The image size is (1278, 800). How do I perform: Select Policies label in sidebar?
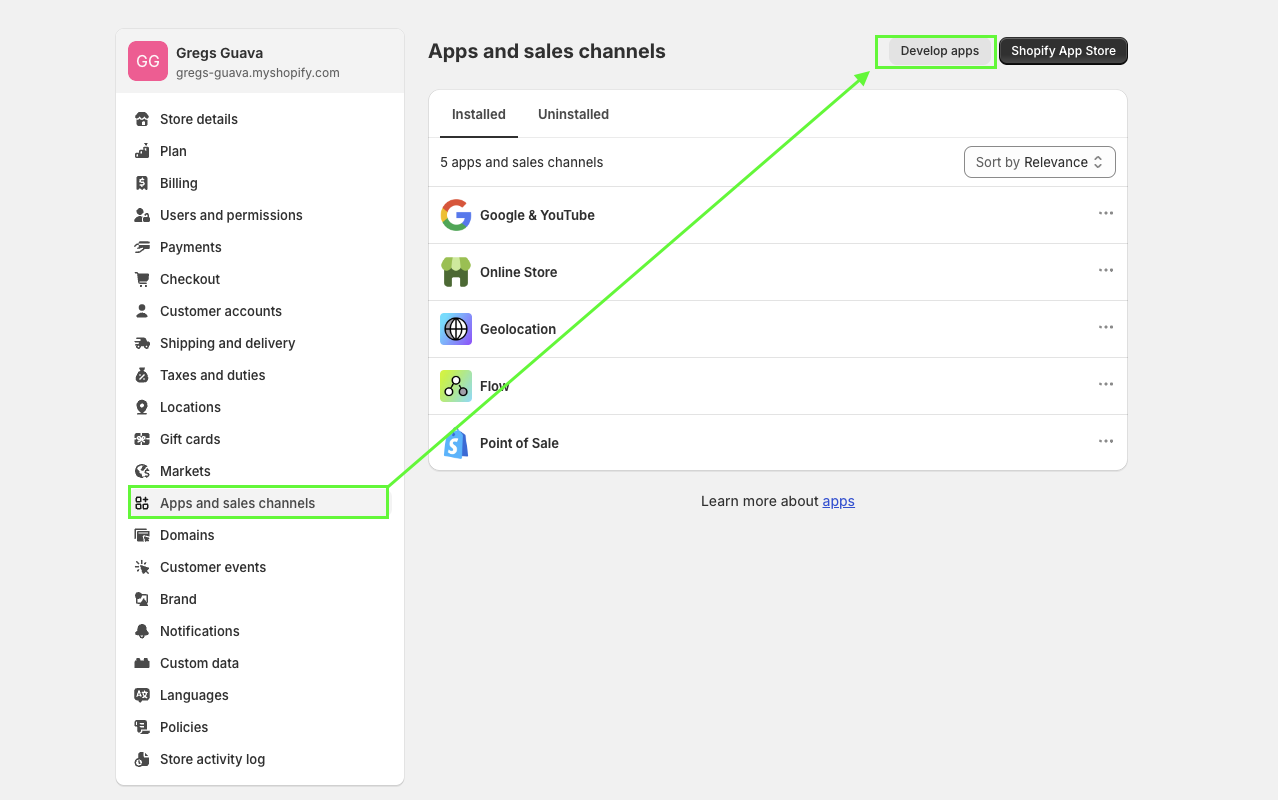click(x=184, y=727)
